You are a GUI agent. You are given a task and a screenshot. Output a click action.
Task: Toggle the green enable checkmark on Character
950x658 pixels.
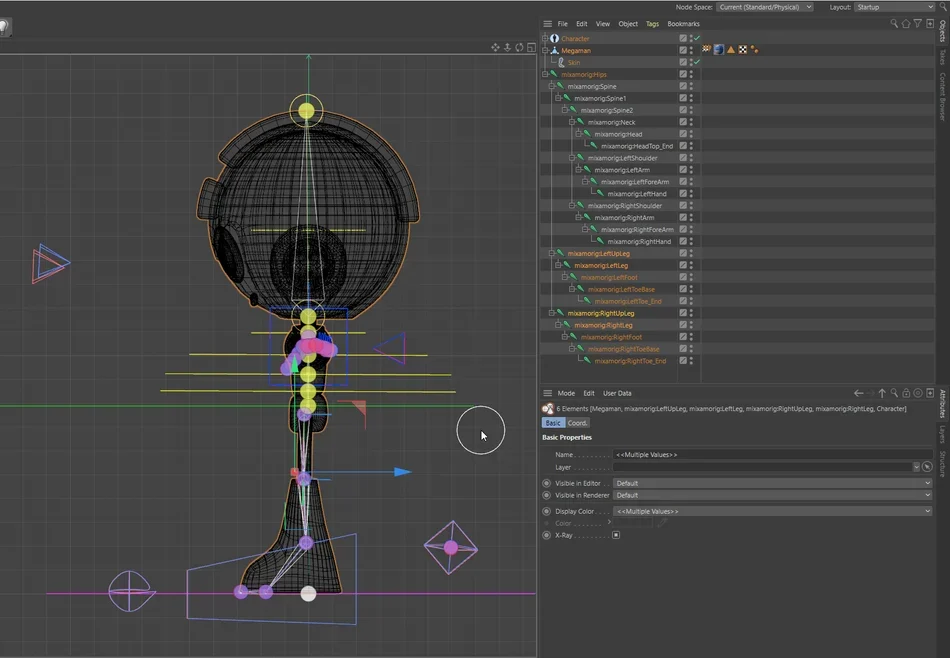pyautogui.click(x=697, y=38)
